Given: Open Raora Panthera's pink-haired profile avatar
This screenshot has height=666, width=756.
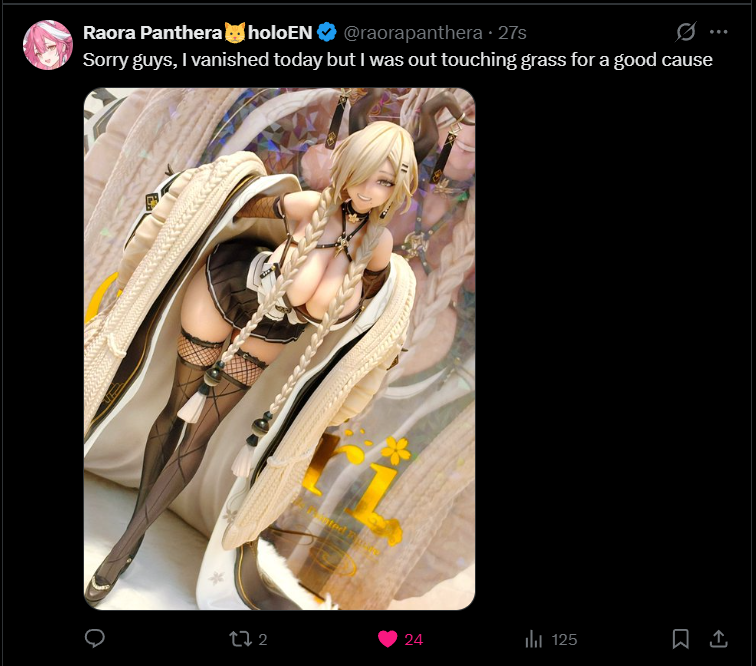Looking at the screenshot, I should (x=48, y=45).
